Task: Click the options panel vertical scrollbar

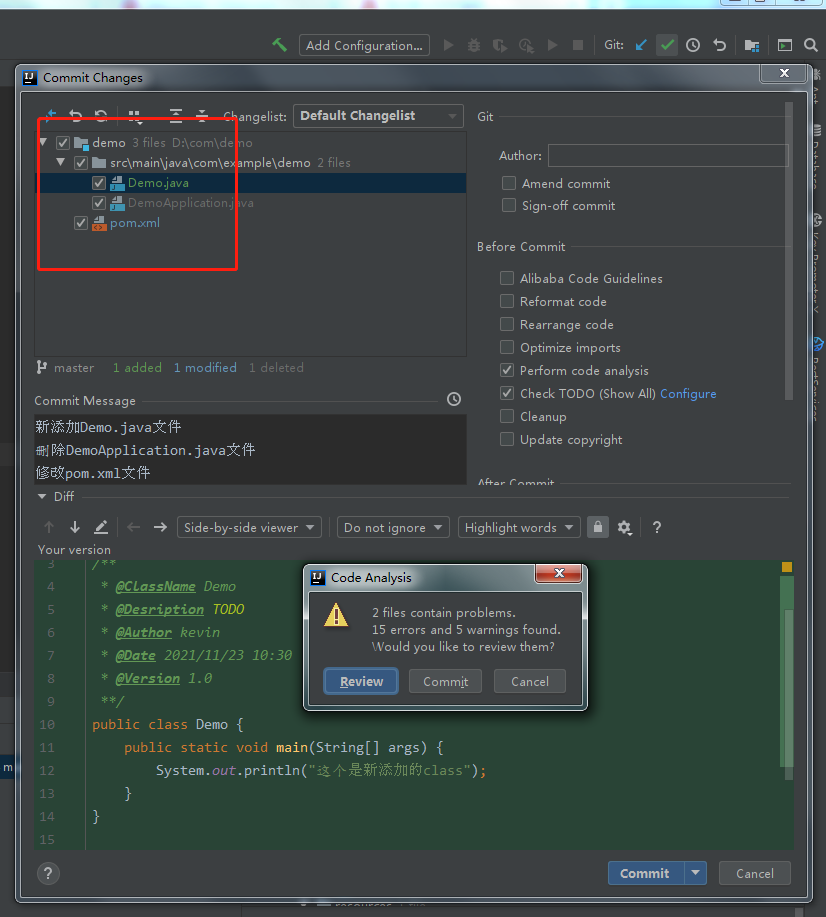Action: click(x=789, y=251)
